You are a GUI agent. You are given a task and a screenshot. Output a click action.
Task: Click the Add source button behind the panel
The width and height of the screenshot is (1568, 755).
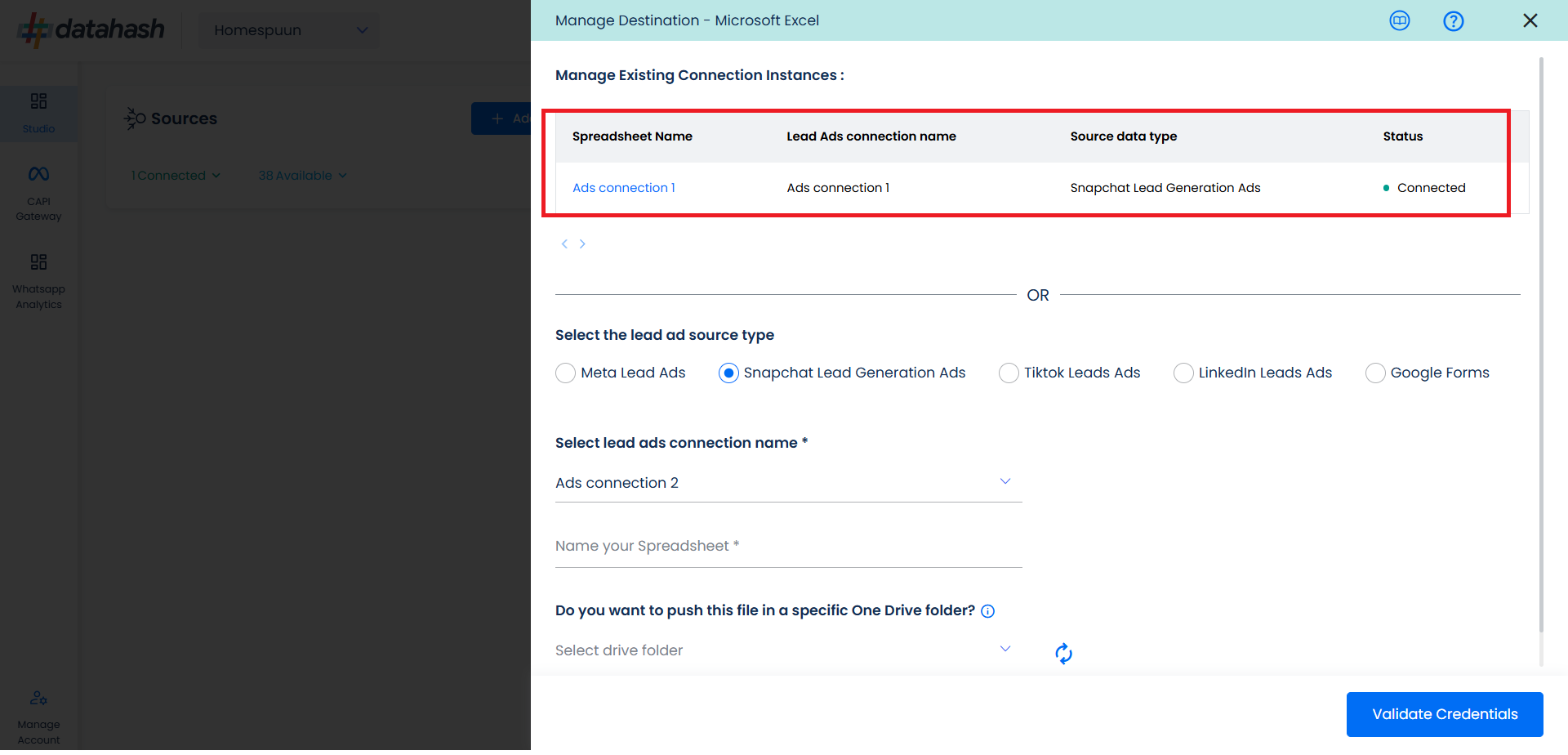click(501, 118)
